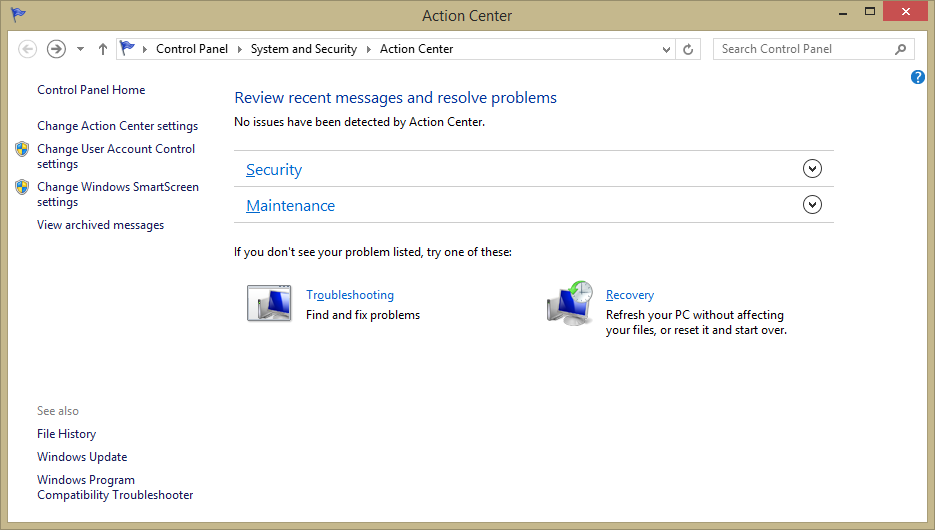Click the shield icon beside User Account Control
The image size is (935, 530).
[22, 148]
